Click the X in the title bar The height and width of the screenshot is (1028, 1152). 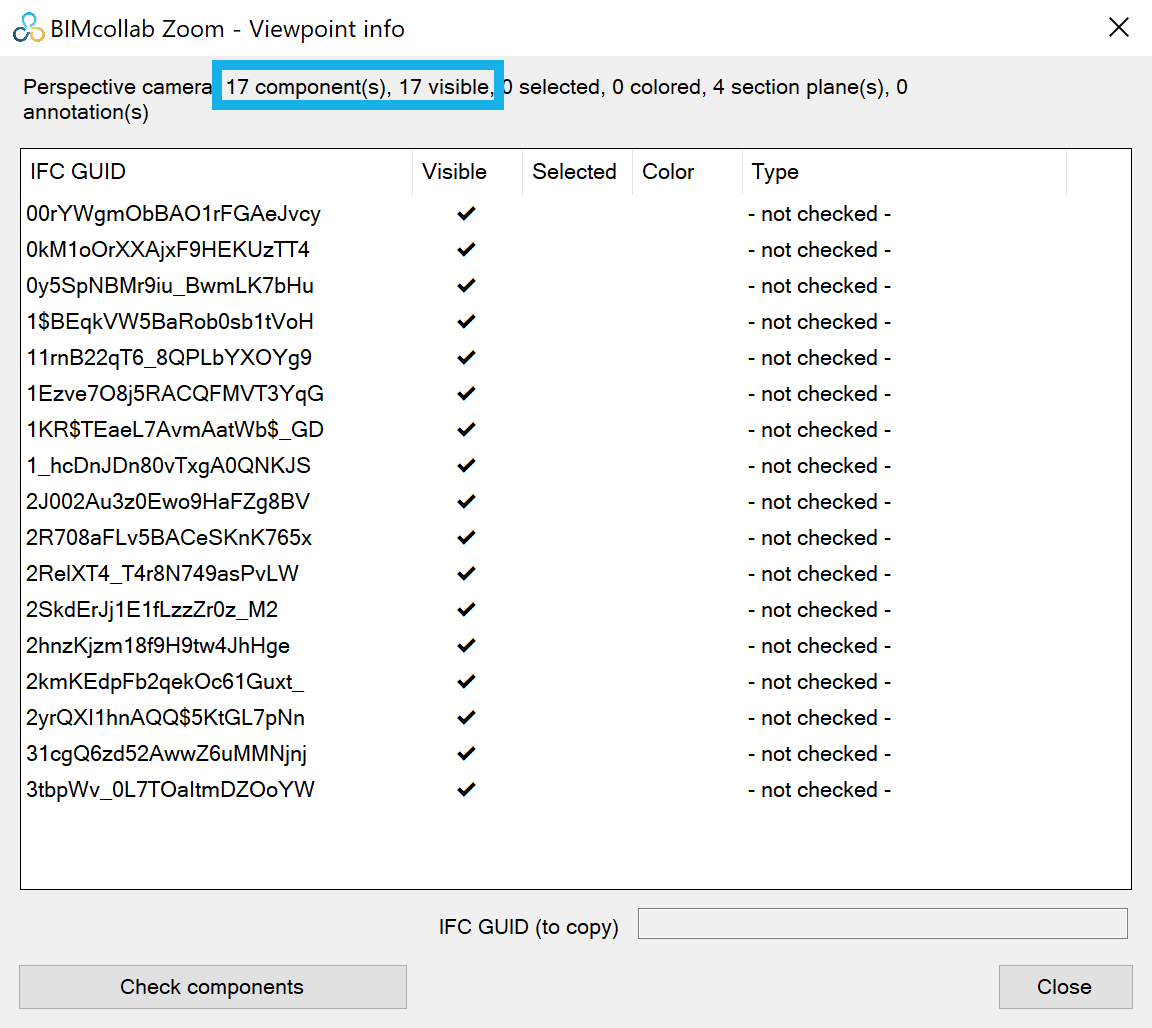[x=1118, y=27]
